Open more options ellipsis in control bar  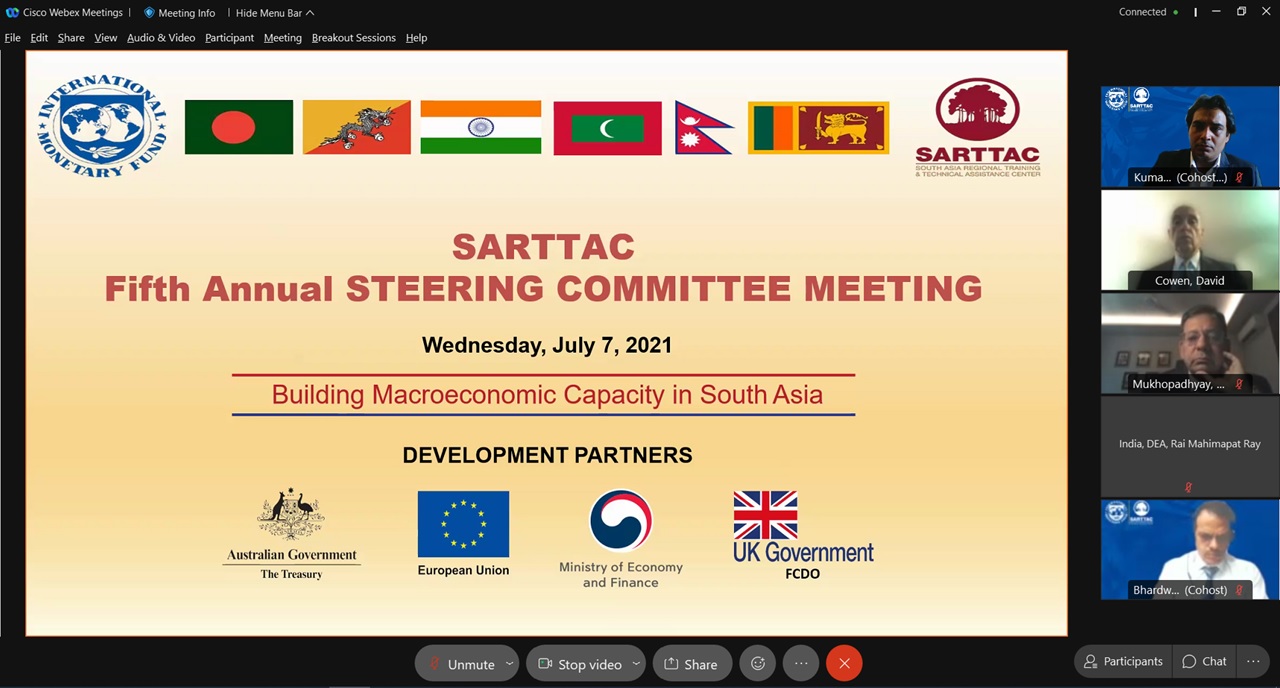(801, 664)
